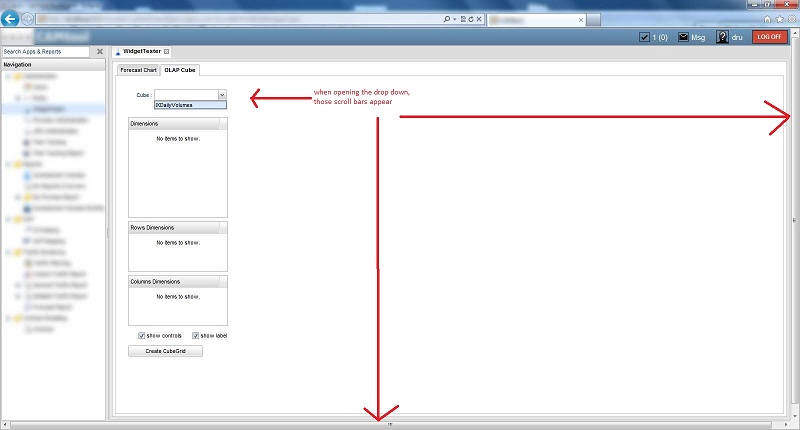Click the user profile question-mark icon
This screenshot has width=800, height=430.
coord(721,37)
